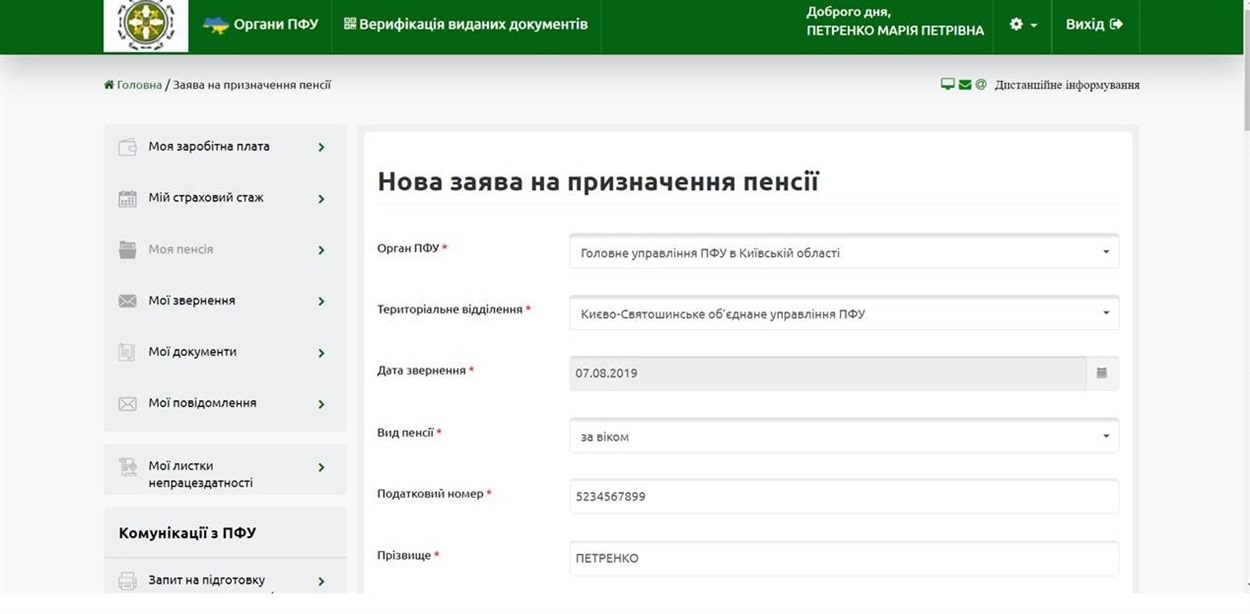Viewport: 1250px width, 614px height.
Task: Click the envelope icon near Дистанційне інформування
Action: click(965, 84)
